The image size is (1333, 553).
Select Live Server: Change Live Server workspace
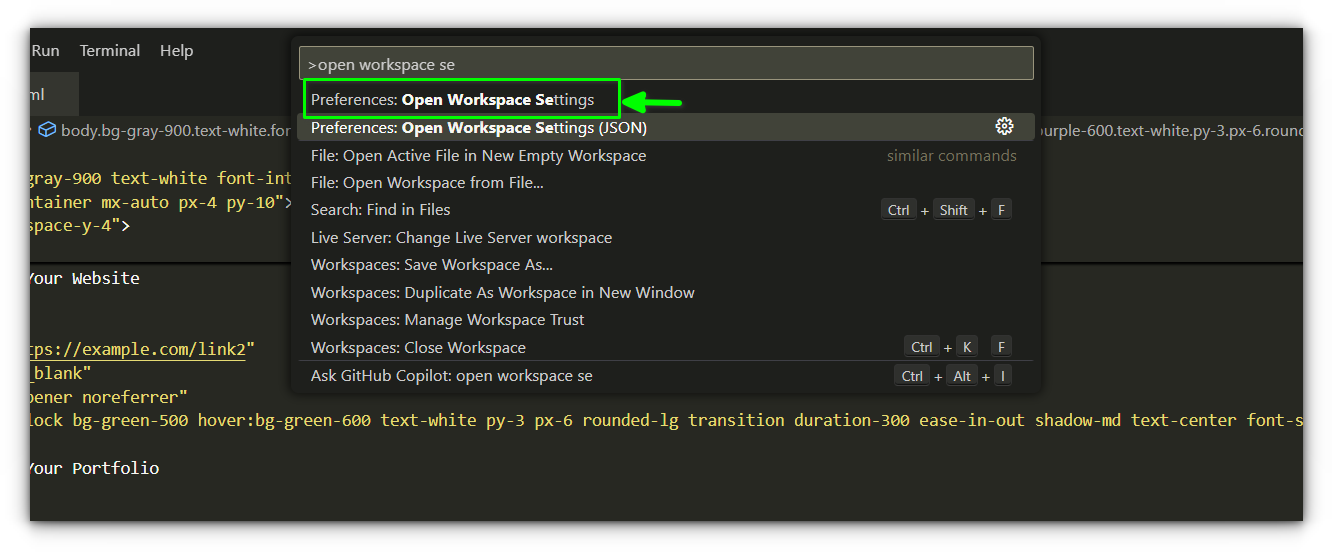[461, 238]
